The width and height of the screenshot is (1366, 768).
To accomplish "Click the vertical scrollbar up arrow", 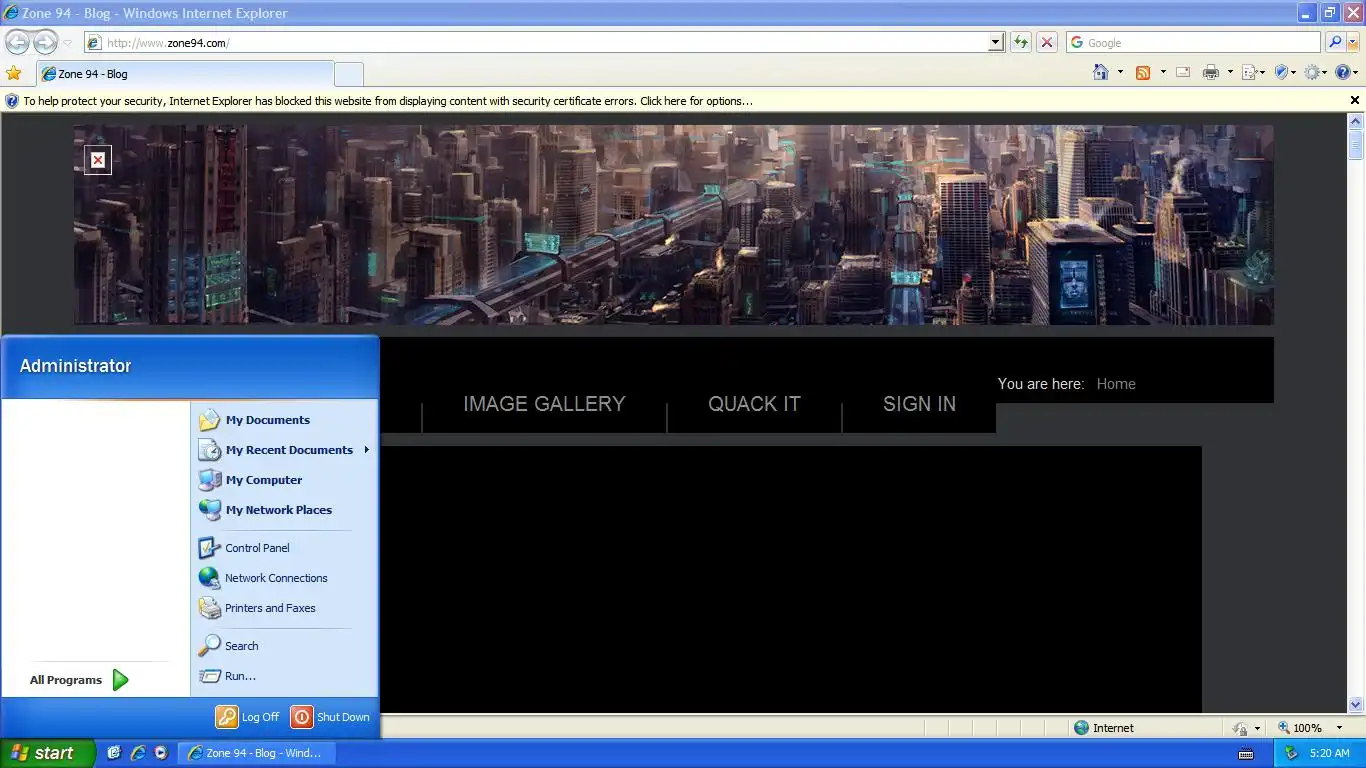I will pos(1356,121).
